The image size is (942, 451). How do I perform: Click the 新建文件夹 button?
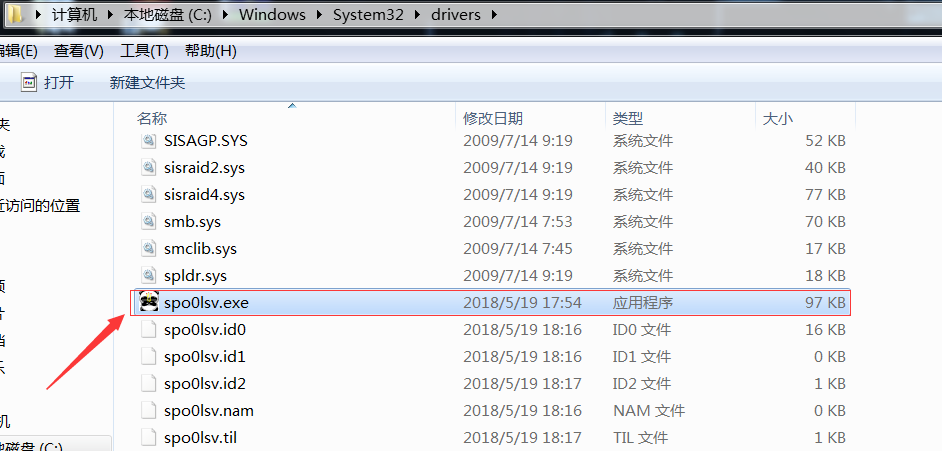(x=147, y=83)
